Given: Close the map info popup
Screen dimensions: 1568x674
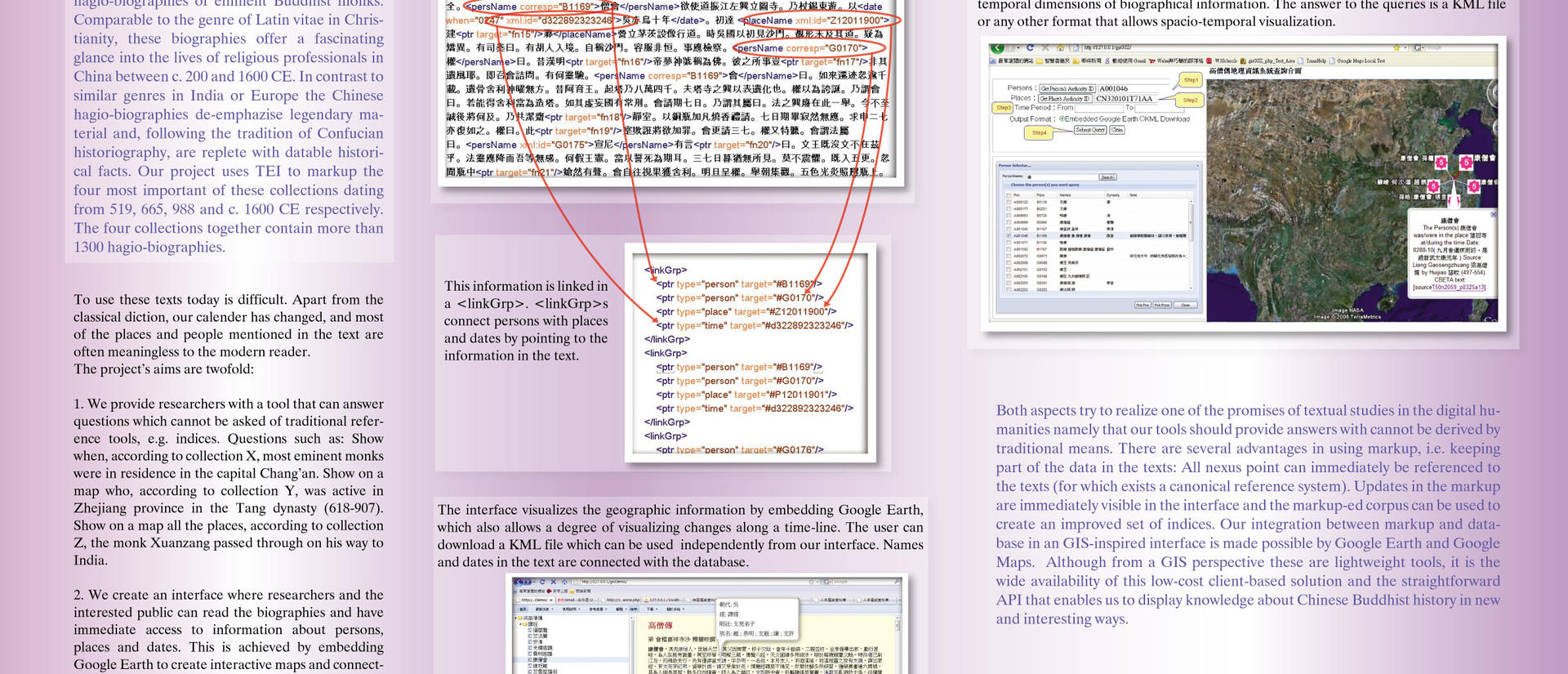Looking at the screenshot, I should click(x=1493, y=214).
